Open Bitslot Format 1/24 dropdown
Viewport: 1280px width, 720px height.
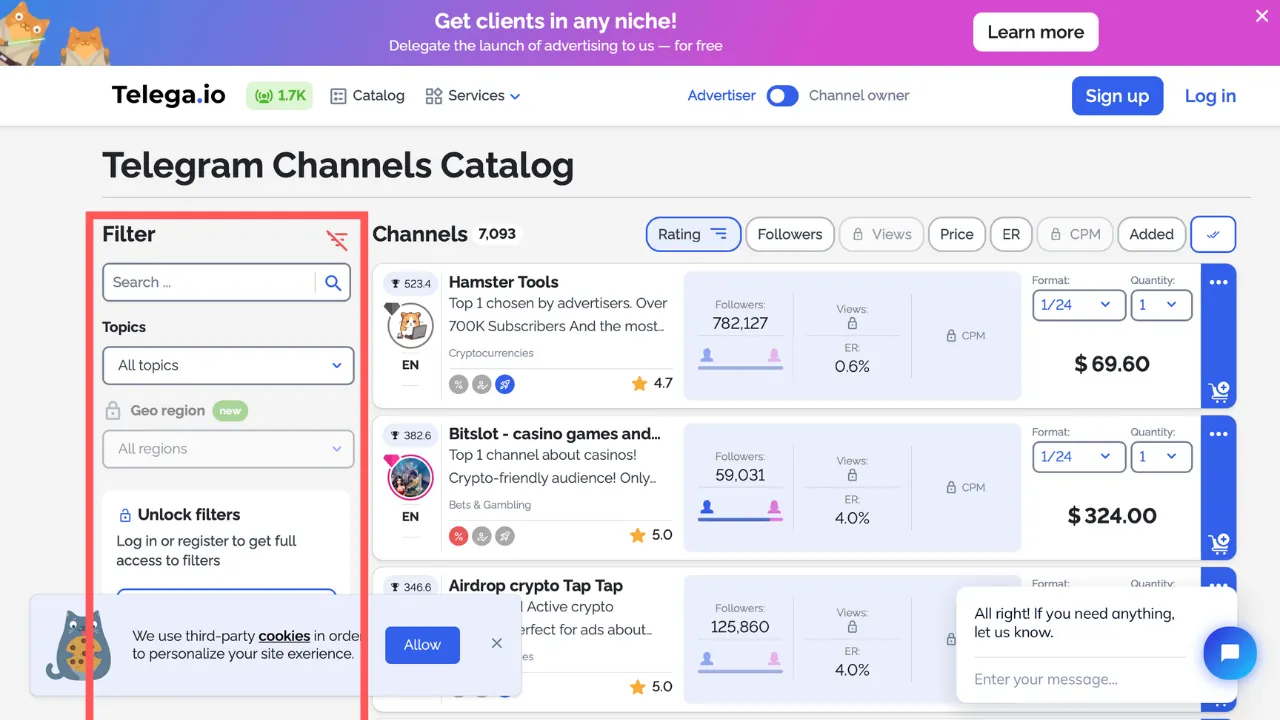pyautogui.click(x=1079, y=457)
